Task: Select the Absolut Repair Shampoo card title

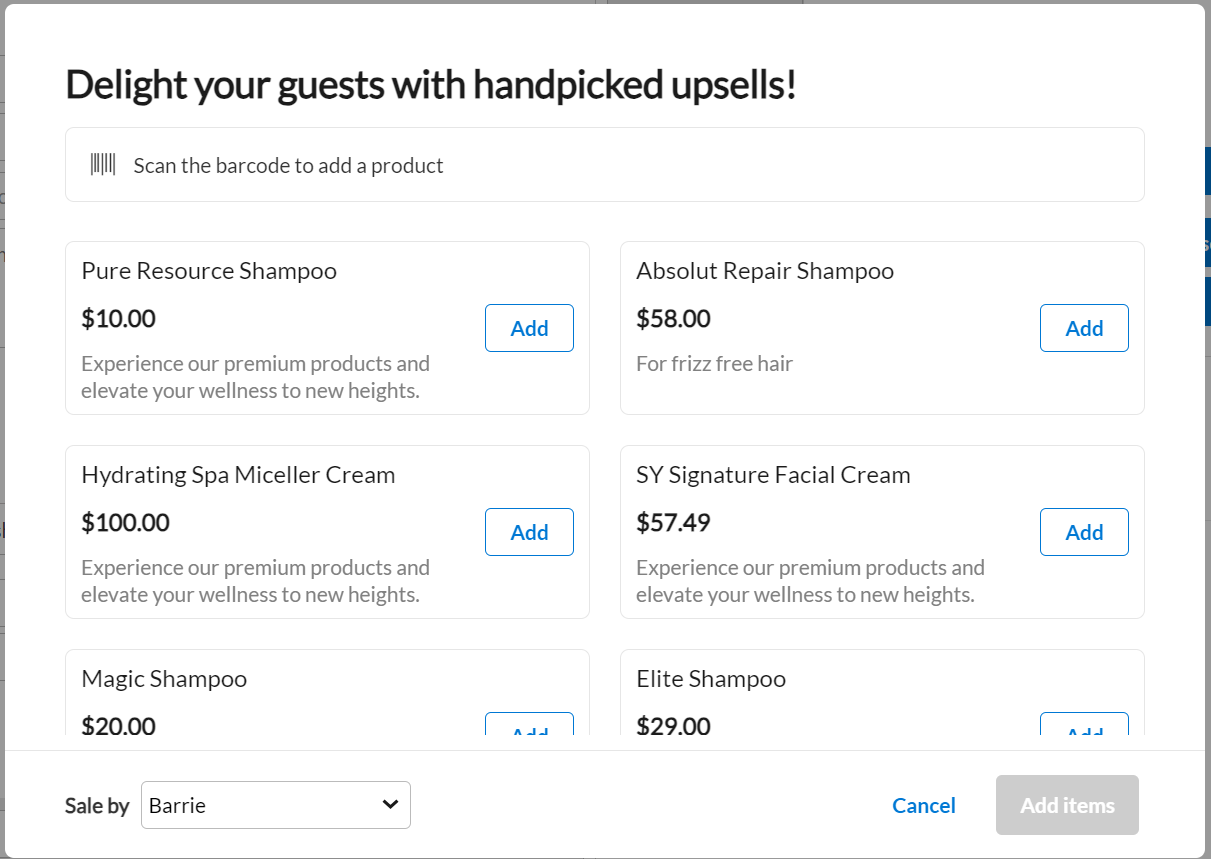Action: coord(765,271)
